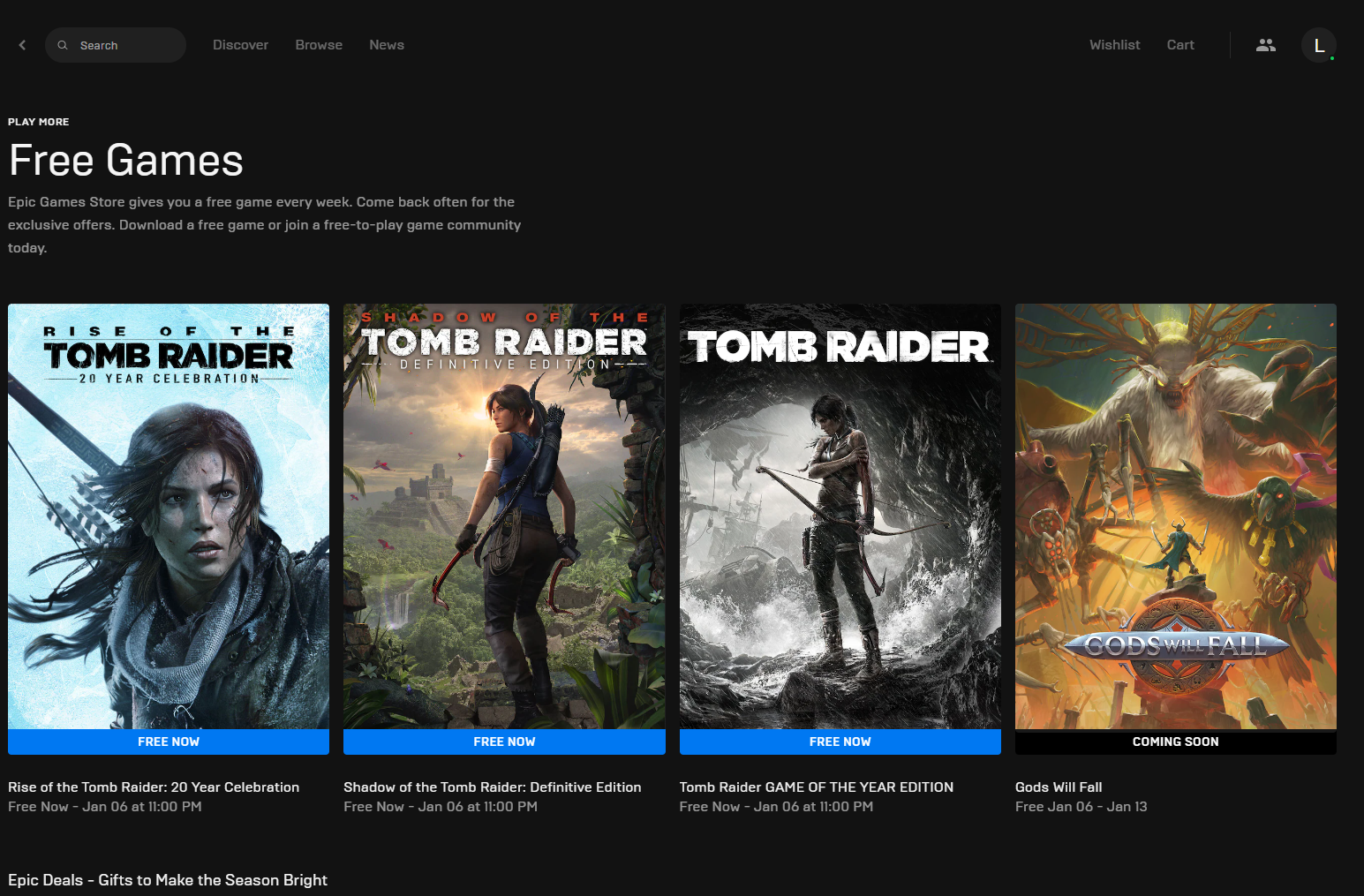Click FREE NOW under Shadow of the Tomb Raider

[504, 742]
